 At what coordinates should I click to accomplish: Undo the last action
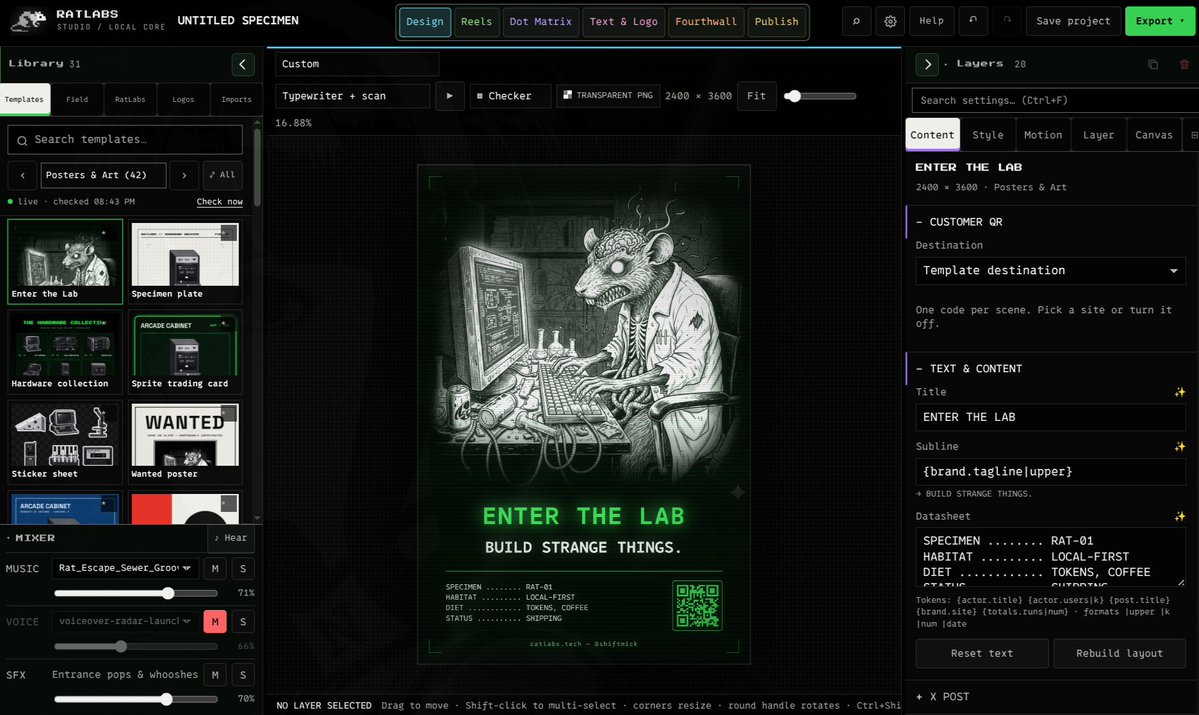pyautogui.click(x=973, y=21)
